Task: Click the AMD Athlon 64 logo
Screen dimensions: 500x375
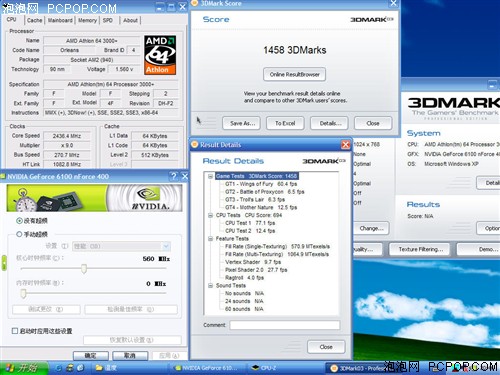Action: click(x=160, y=55)
